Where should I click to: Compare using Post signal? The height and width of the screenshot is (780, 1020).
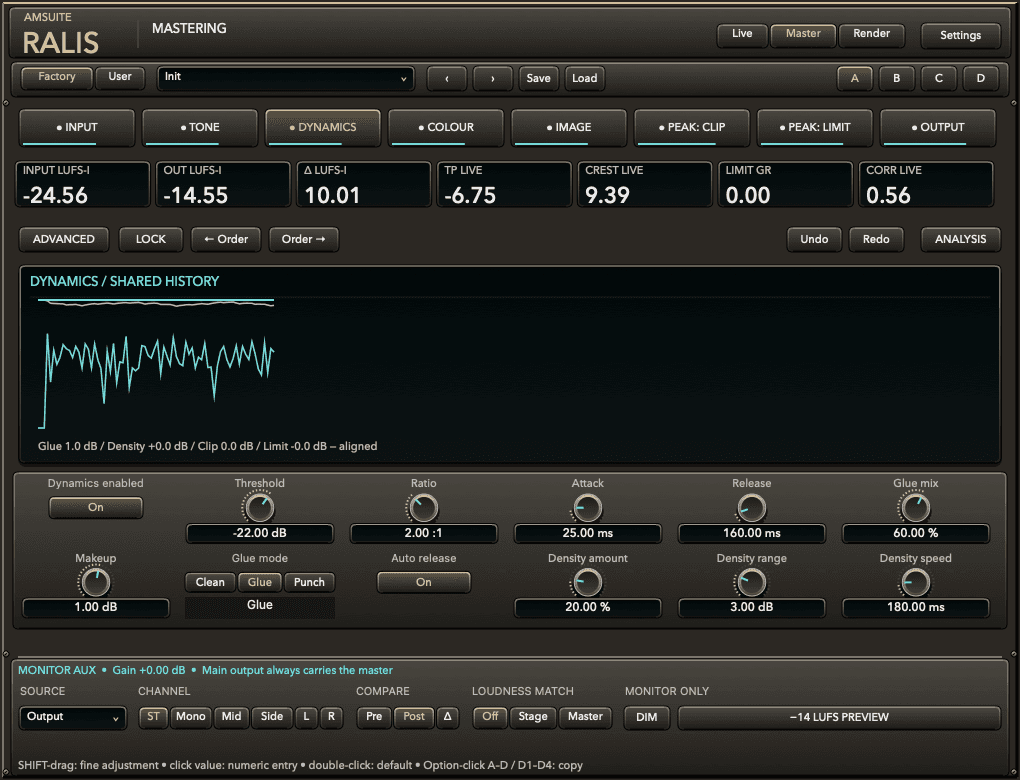tap(414, 716)
